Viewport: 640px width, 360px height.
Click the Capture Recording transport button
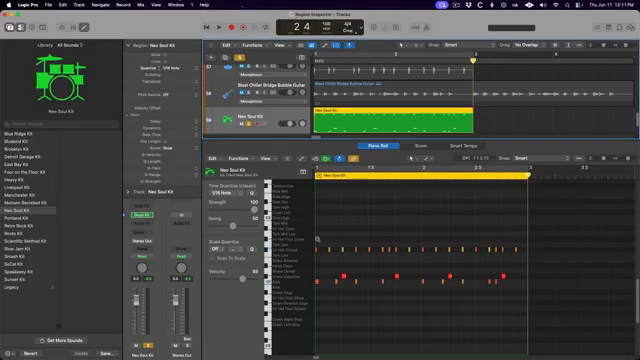243,27
